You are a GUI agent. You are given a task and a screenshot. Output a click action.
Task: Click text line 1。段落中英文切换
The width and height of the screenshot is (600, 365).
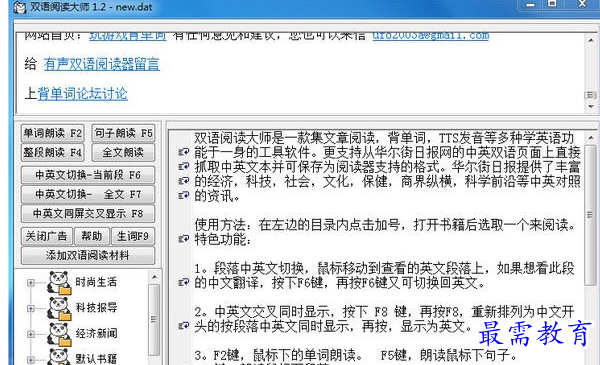click(384, 268)
